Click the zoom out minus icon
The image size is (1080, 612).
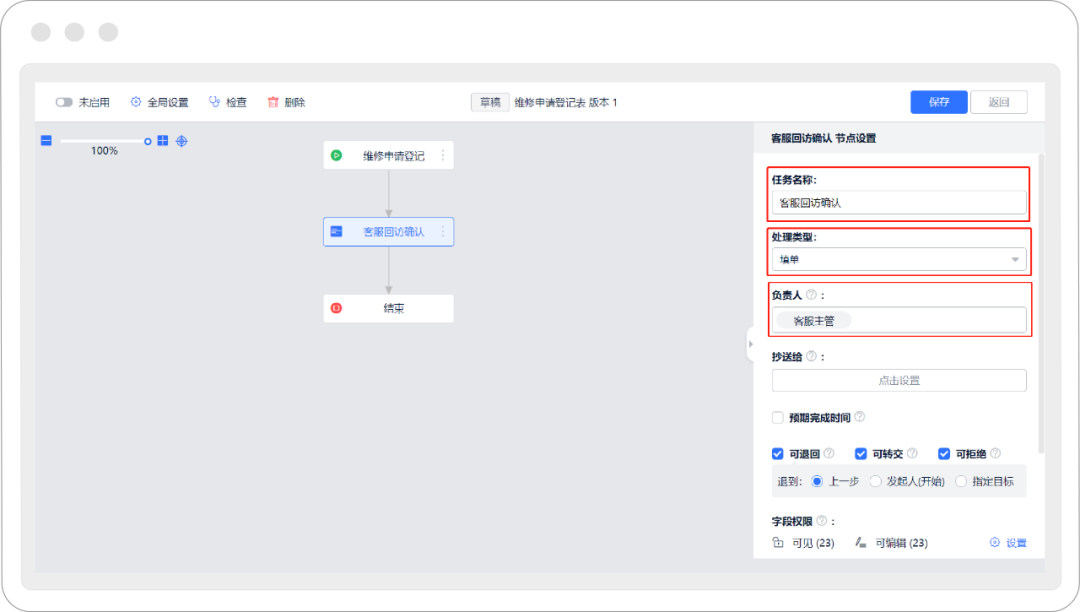46,141
